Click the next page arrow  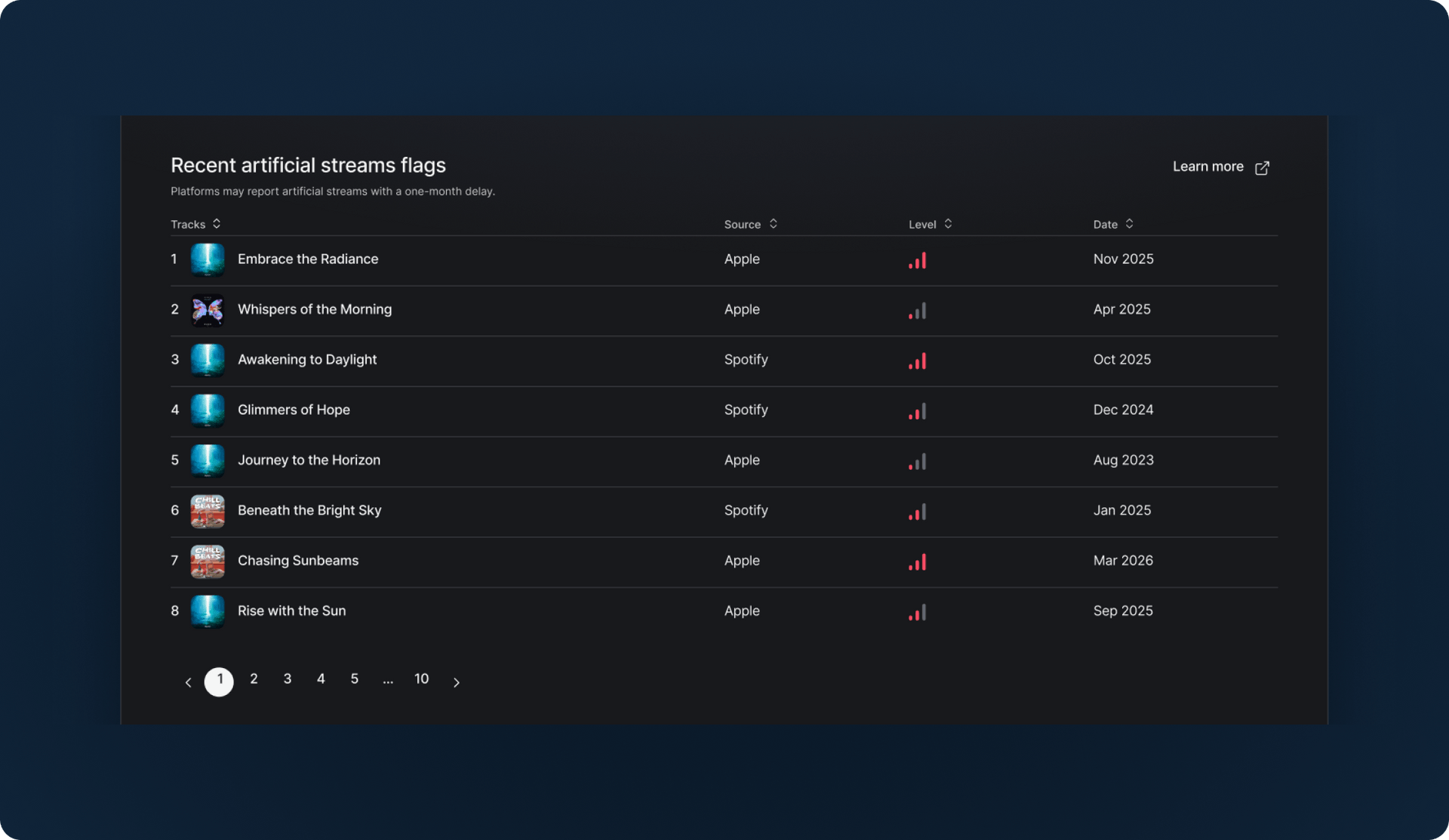(x=457, y=682)
